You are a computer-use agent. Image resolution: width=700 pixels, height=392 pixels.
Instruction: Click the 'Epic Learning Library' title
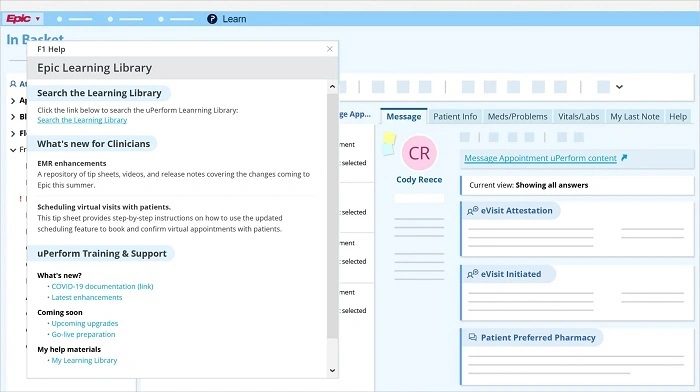(95, 68)
